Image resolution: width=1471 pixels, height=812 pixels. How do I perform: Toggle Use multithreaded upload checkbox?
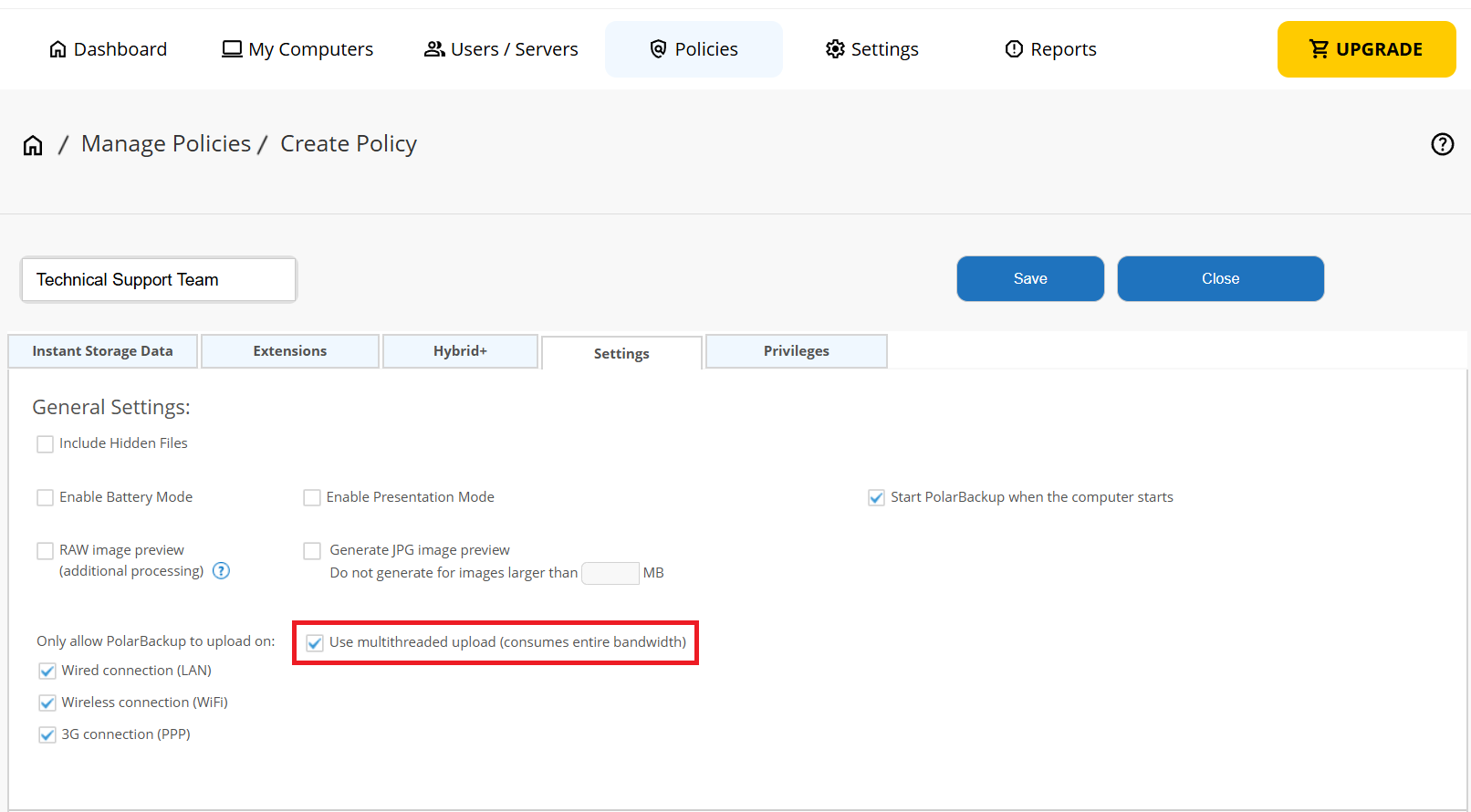pyautogui.click(x=315, y=643)
